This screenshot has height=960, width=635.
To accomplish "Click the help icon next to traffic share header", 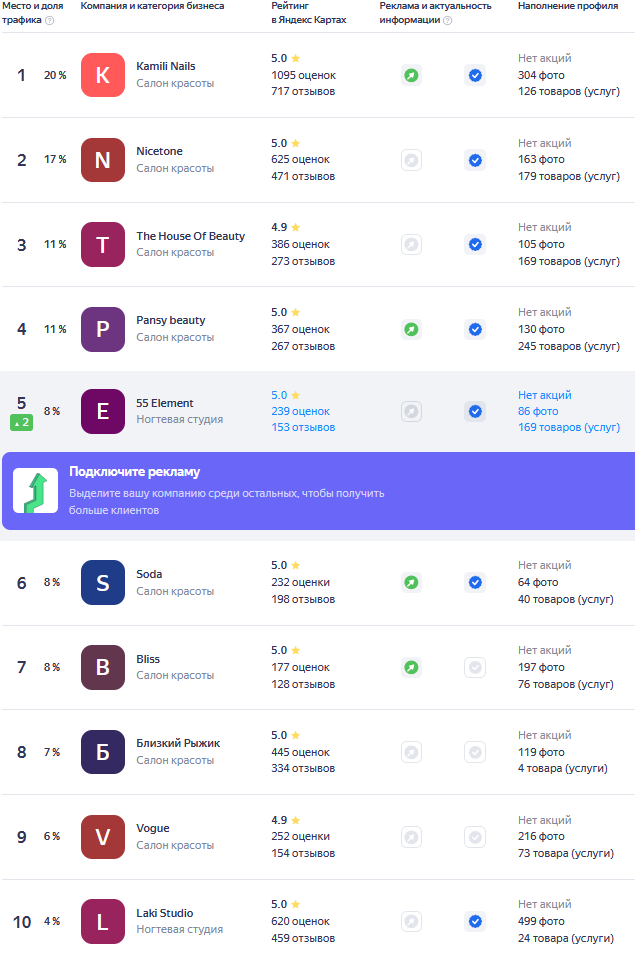I will coord(49,20).
